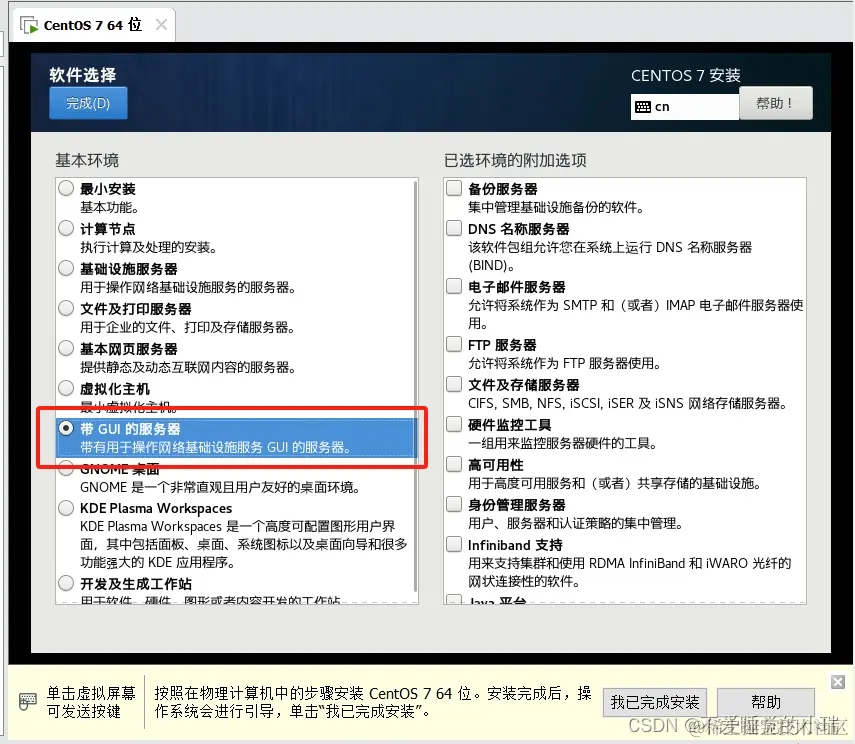Click the keyboard icon beside cn
Viewport: 855px width, 744px height.
(643, 107)
